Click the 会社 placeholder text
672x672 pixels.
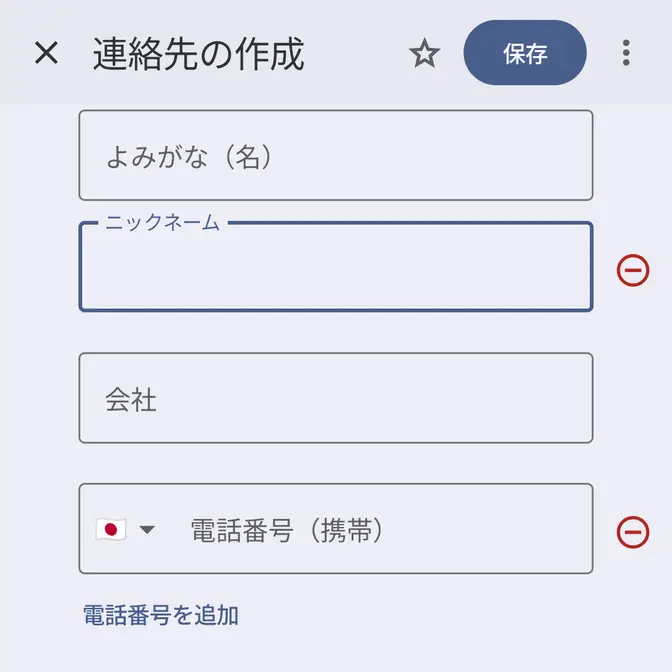point(131,400)
